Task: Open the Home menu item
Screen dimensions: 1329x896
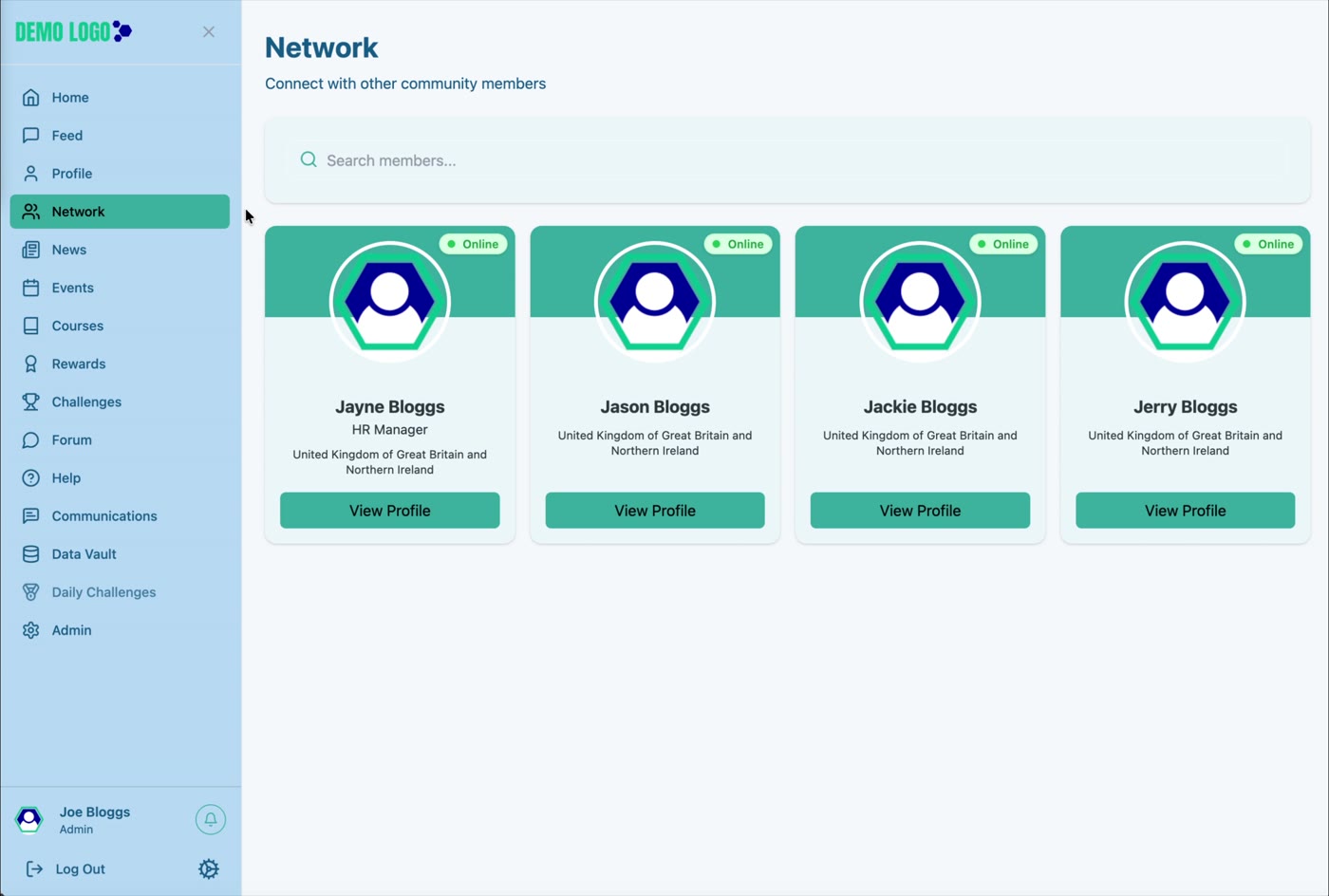Action: point(120,98)
